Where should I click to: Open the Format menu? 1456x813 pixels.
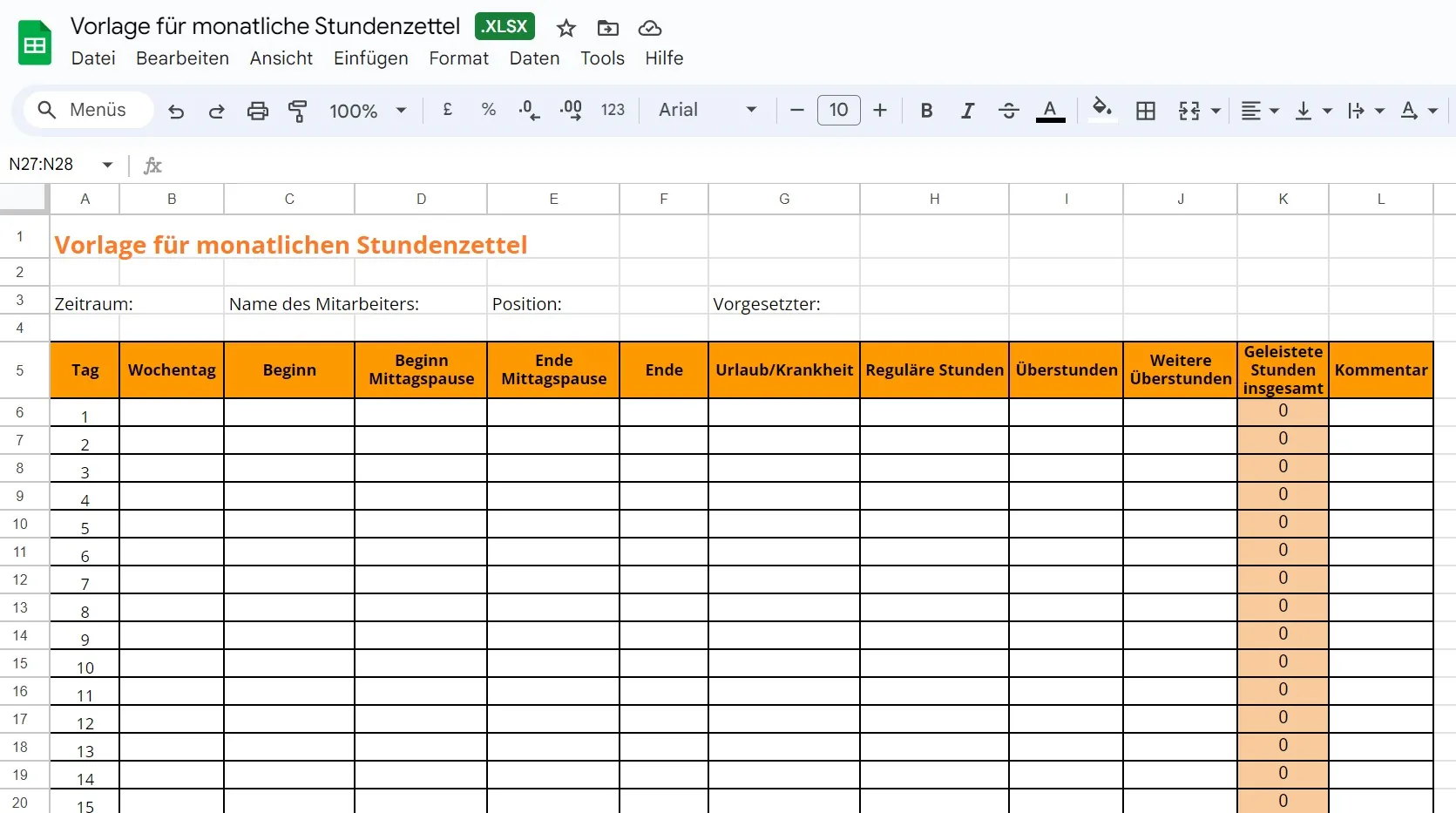tap(458, 58)
